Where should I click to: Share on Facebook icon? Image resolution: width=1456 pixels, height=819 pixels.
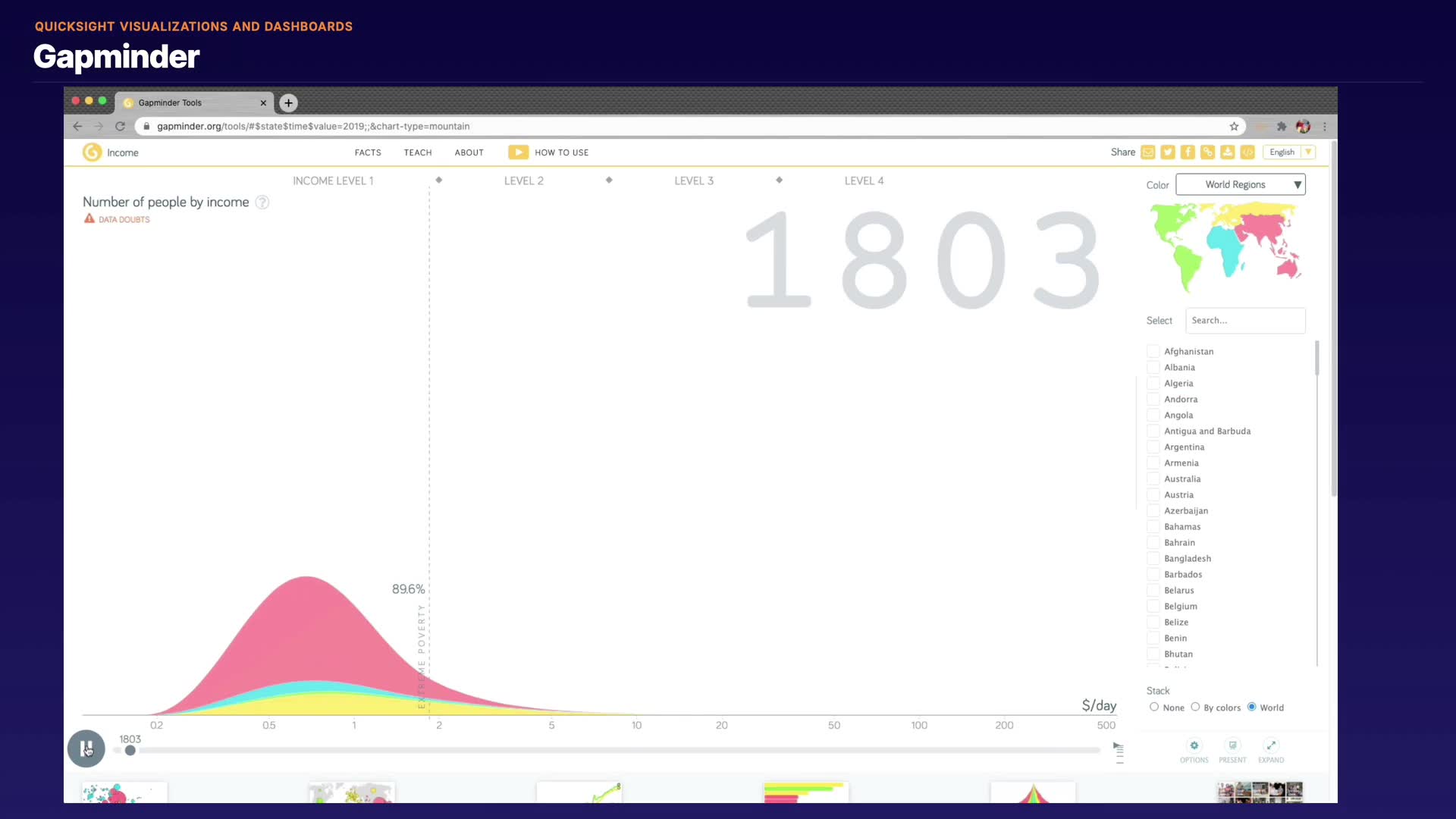point(1188,152)
